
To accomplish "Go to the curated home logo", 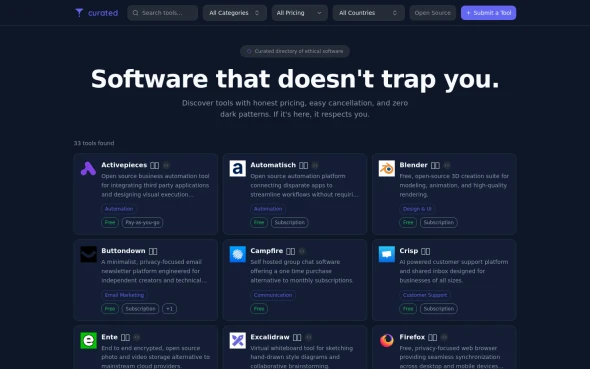I will pos(97,13).
